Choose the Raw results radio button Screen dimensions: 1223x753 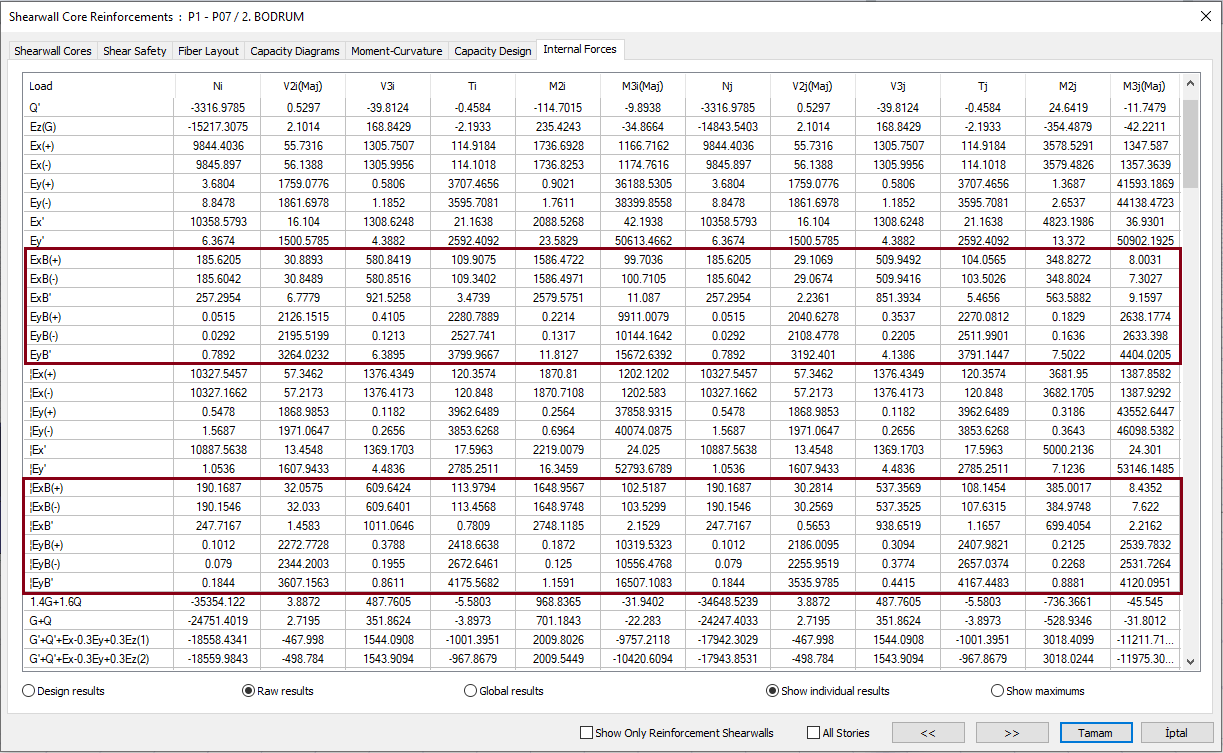[x=248, y=691]
